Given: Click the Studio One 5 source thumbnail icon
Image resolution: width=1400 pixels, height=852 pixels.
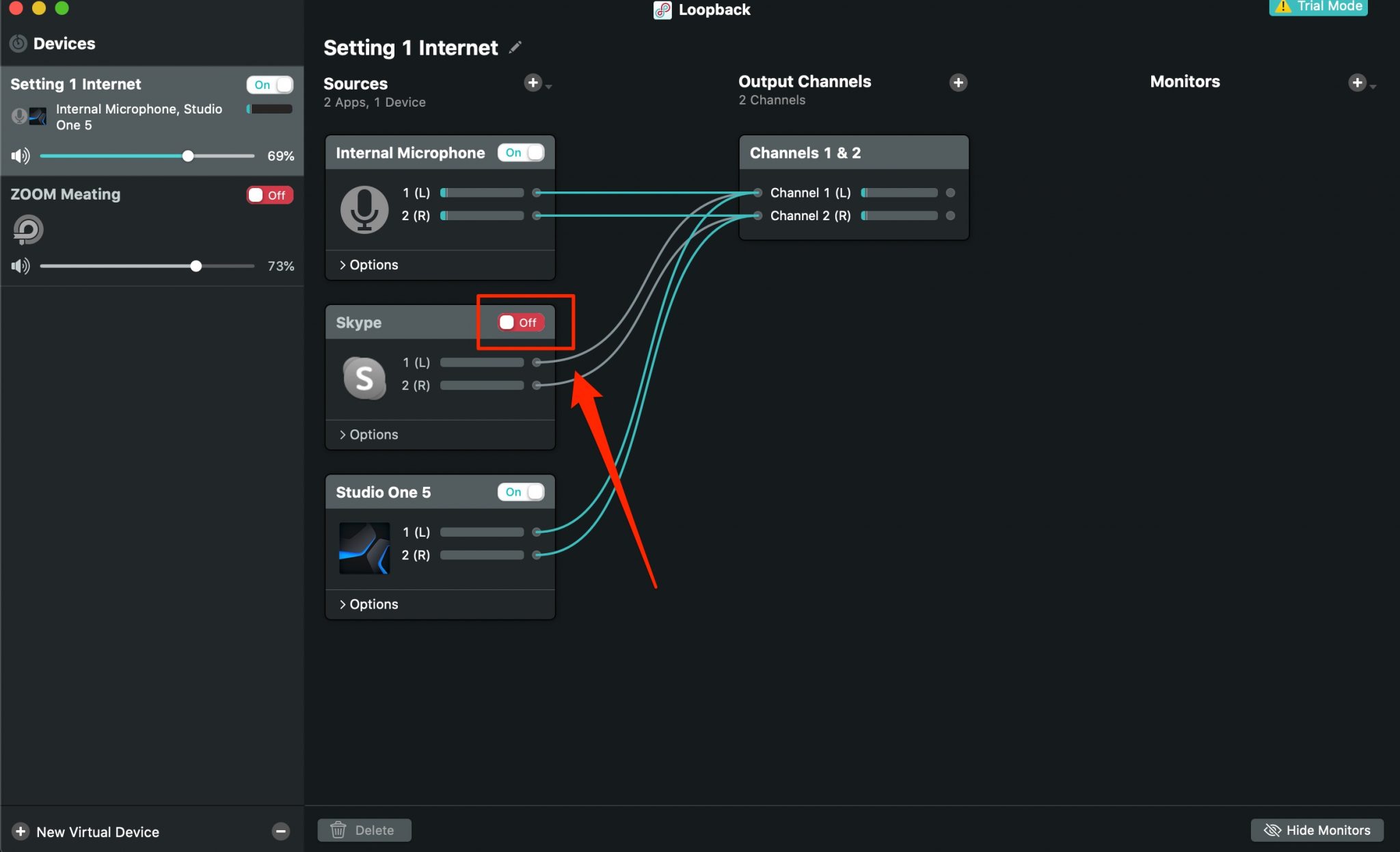Looking at the screenshot, I should (364, 548).
